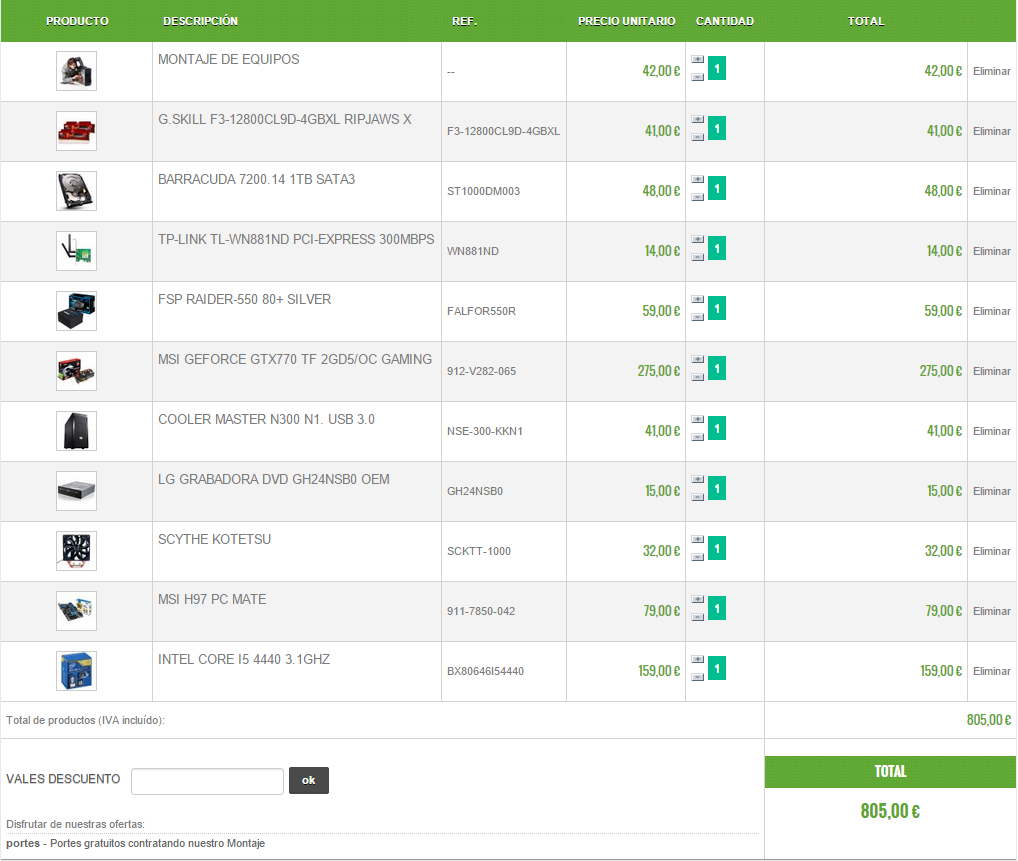
Task: Select quantity box for MSI GEFORCE GTX770
Action: tap(717, 369)
